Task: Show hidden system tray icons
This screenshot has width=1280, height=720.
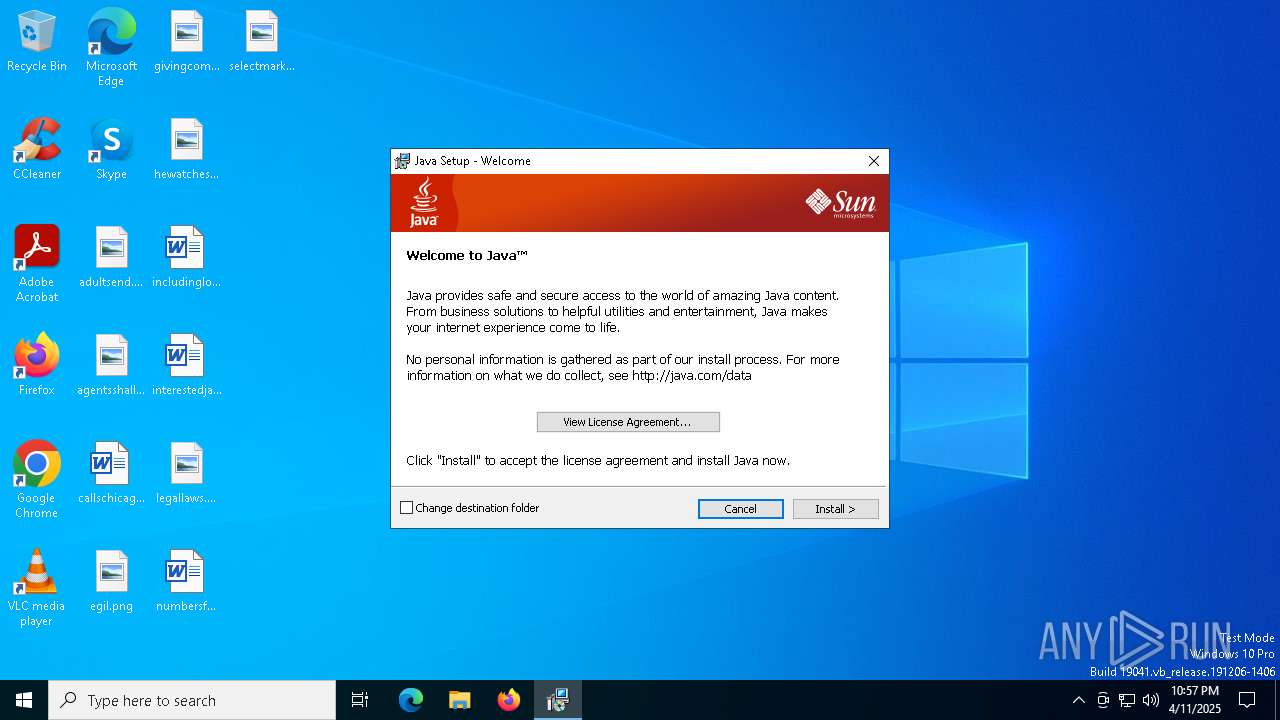Action: [1078, 700]
